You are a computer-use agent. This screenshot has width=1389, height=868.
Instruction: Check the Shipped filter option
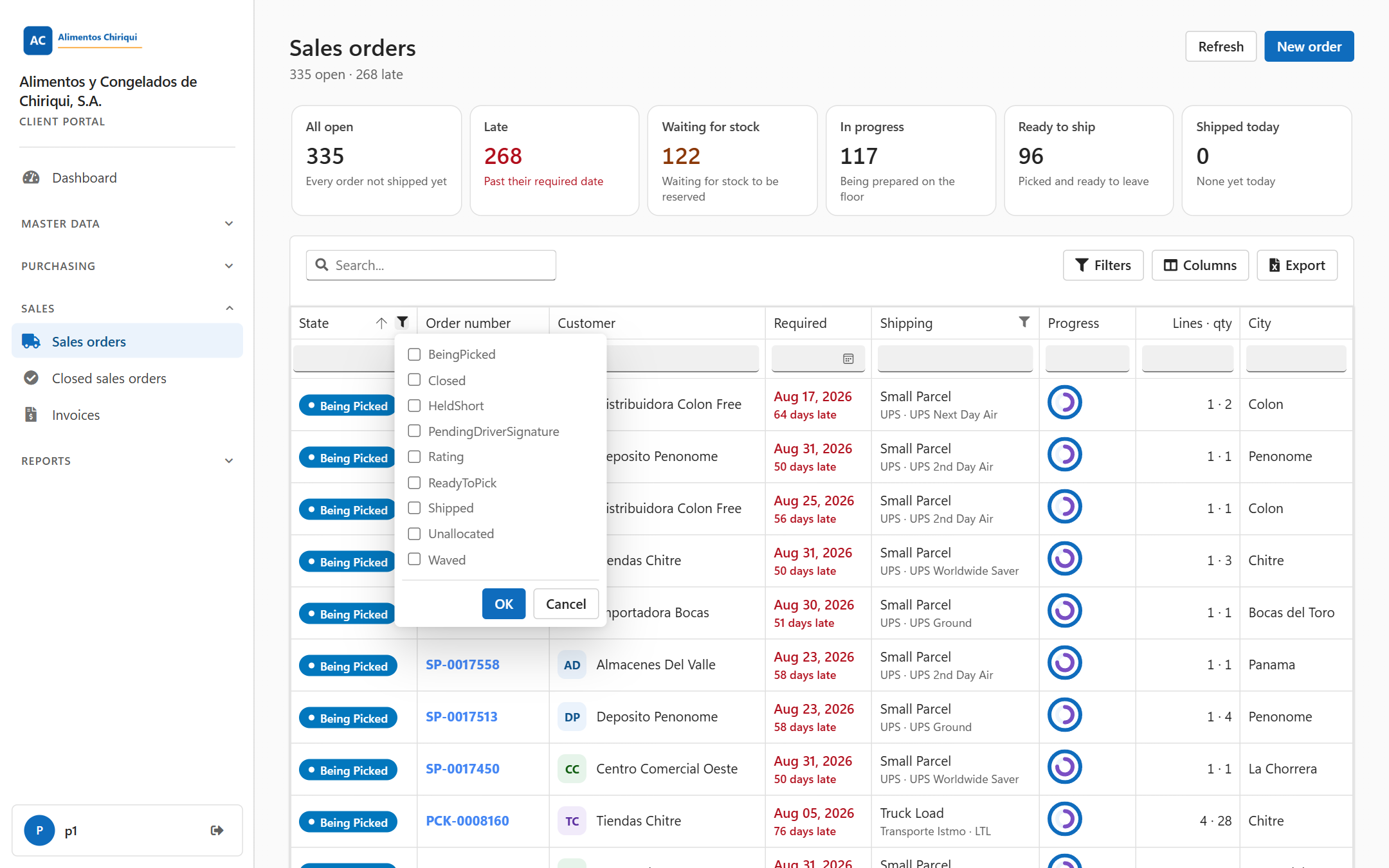pyautogui.click(x=415, y=508)
